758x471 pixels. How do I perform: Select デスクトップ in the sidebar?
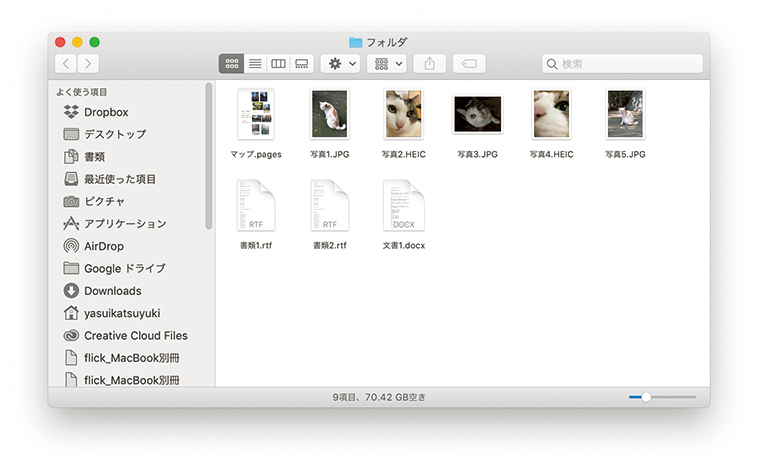[x=114, y=134]
